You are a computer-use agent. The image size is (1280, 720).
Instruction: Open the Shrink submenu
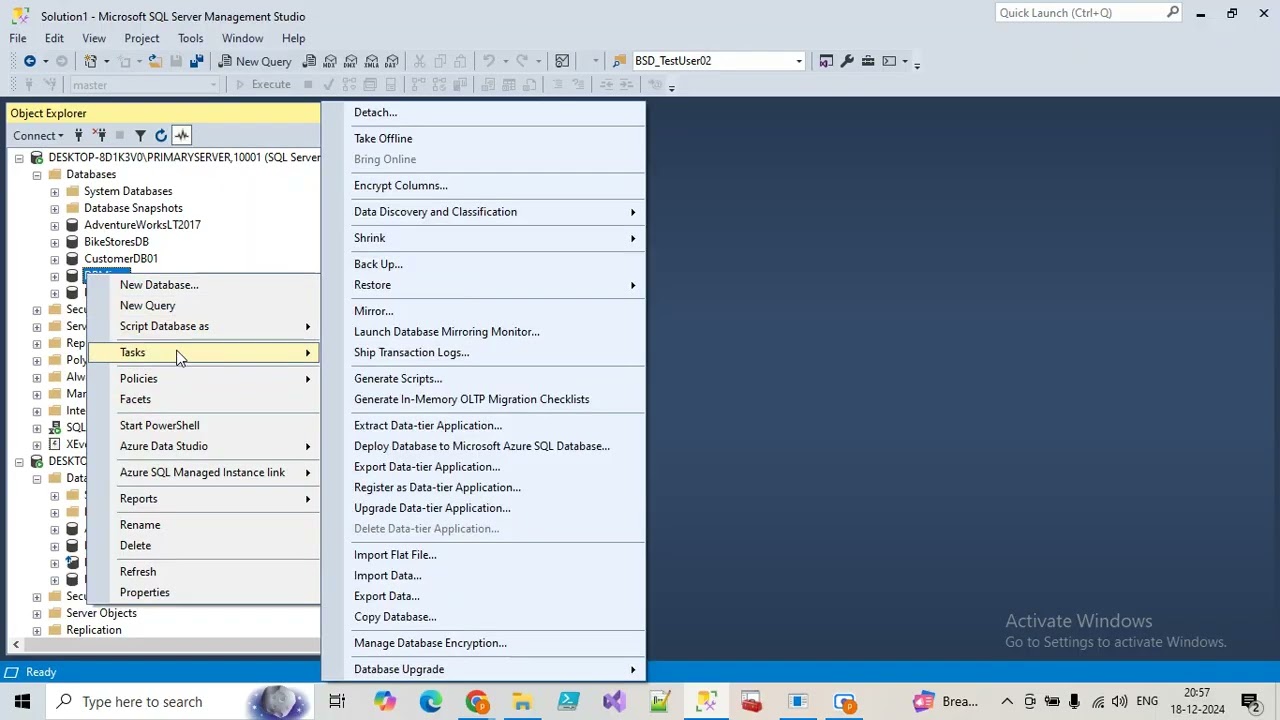484,238
